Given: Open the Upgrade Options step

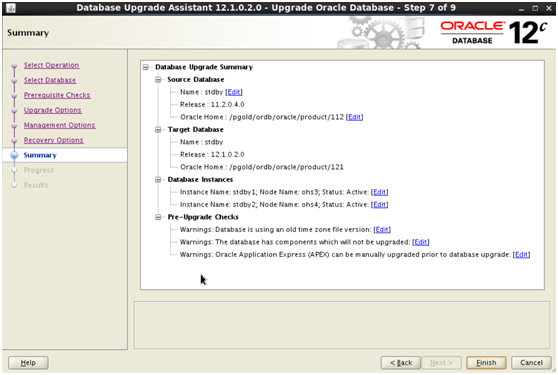Looking at the screenshot, I should (x=53, y=110).
